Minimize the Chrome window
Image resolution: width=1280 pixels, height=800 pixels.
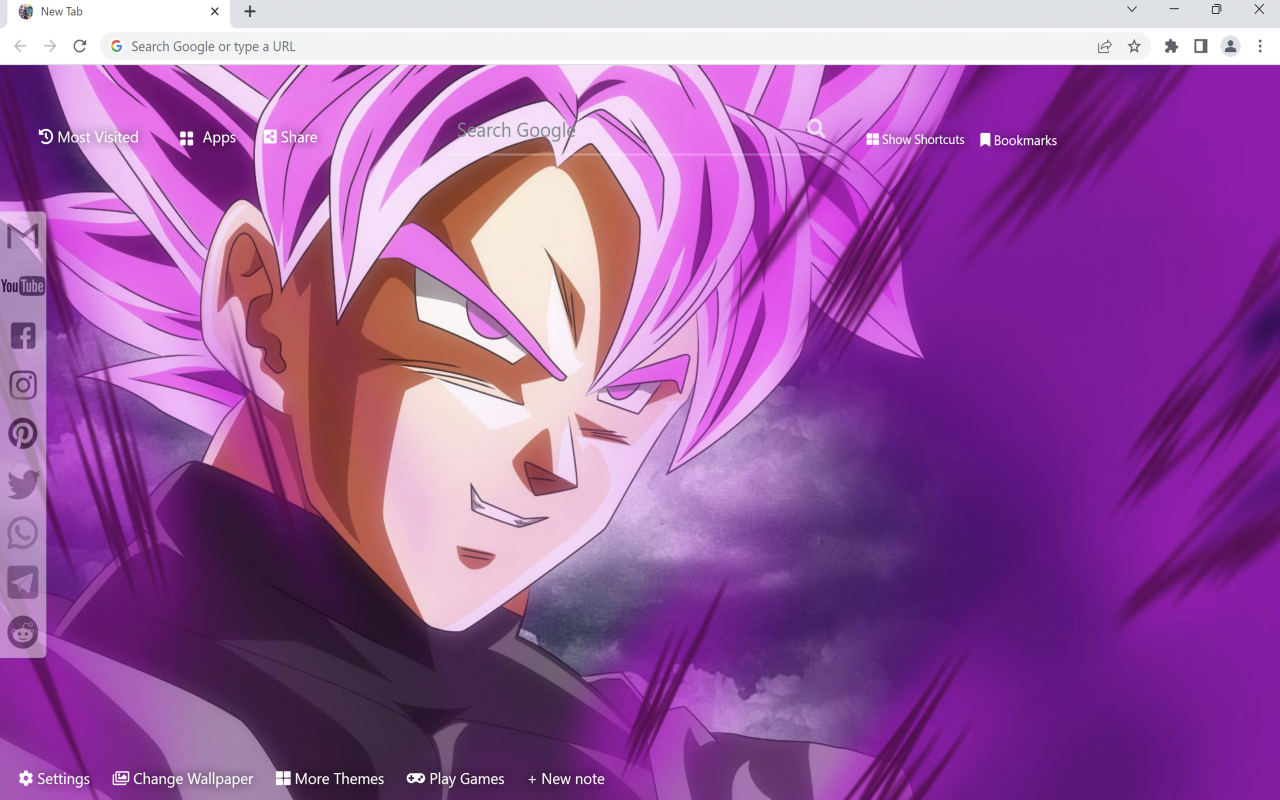[x=1174, y=10]
